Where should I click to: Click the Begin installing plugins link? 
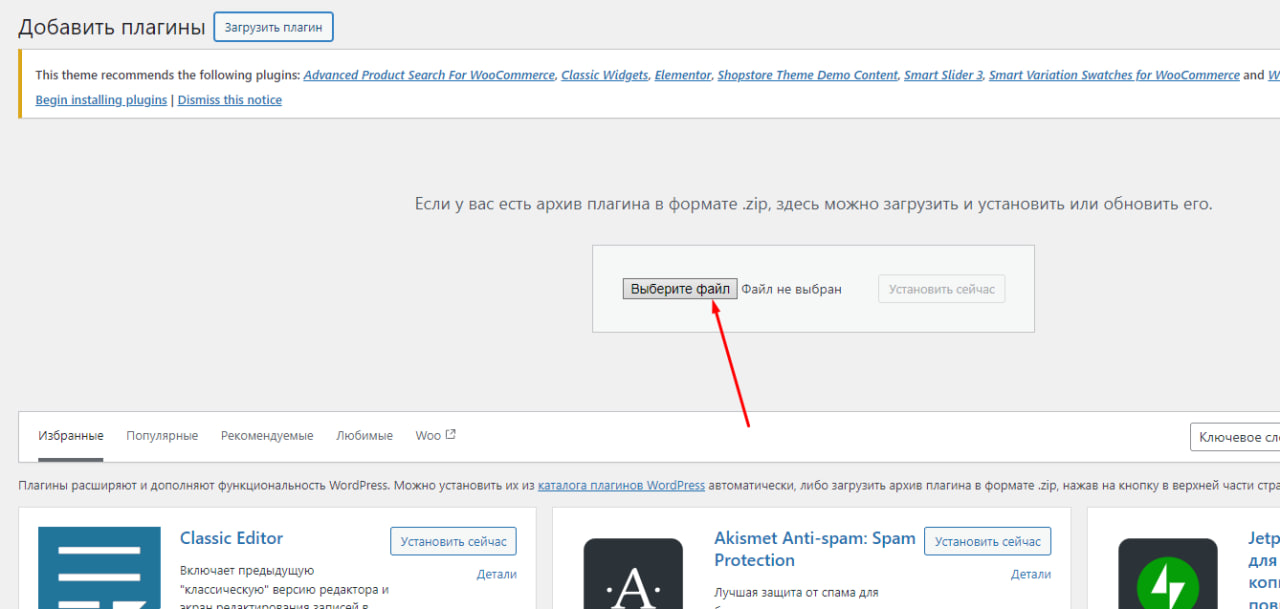point(101,100)
